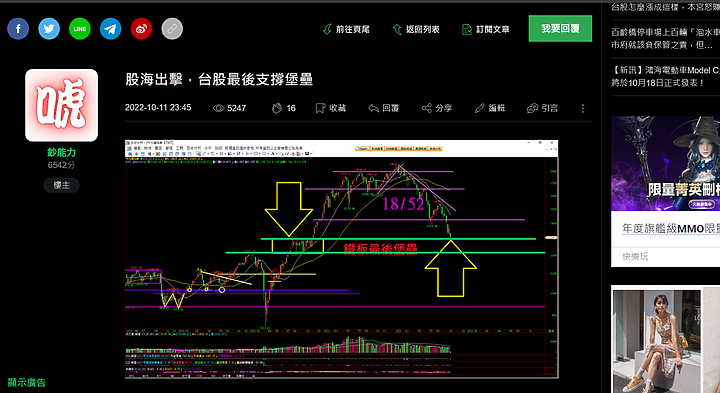Open the MMO game ad banner
The image size is (720, 393).
coord(665,163)
